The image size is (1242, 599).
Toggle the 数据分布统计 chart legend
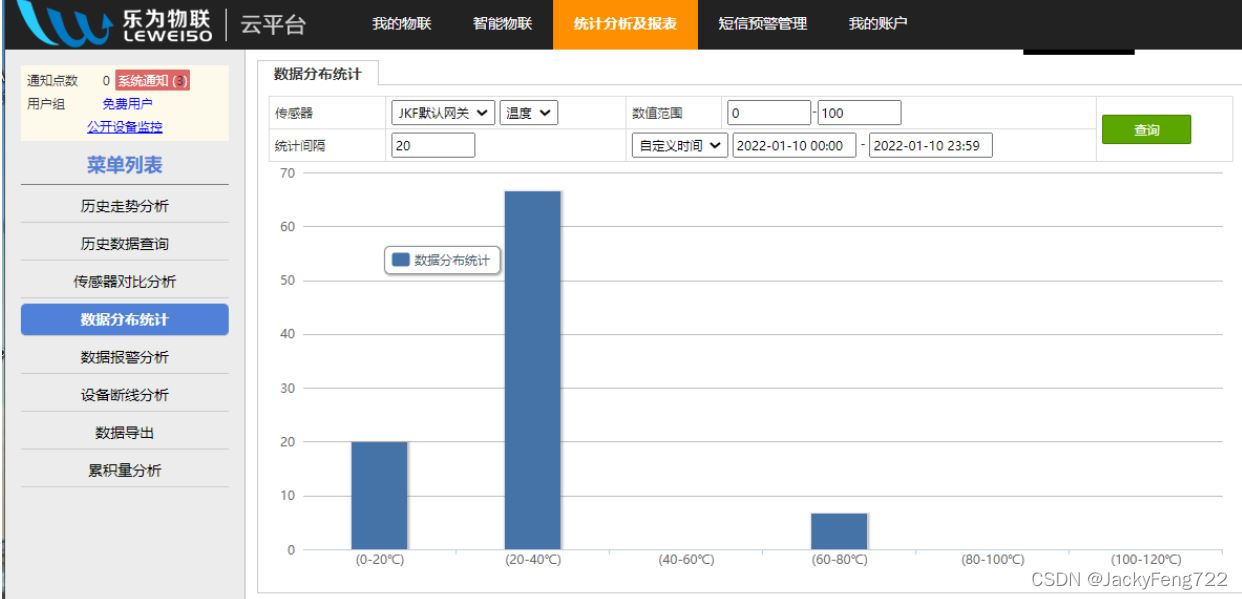(441, 258)
